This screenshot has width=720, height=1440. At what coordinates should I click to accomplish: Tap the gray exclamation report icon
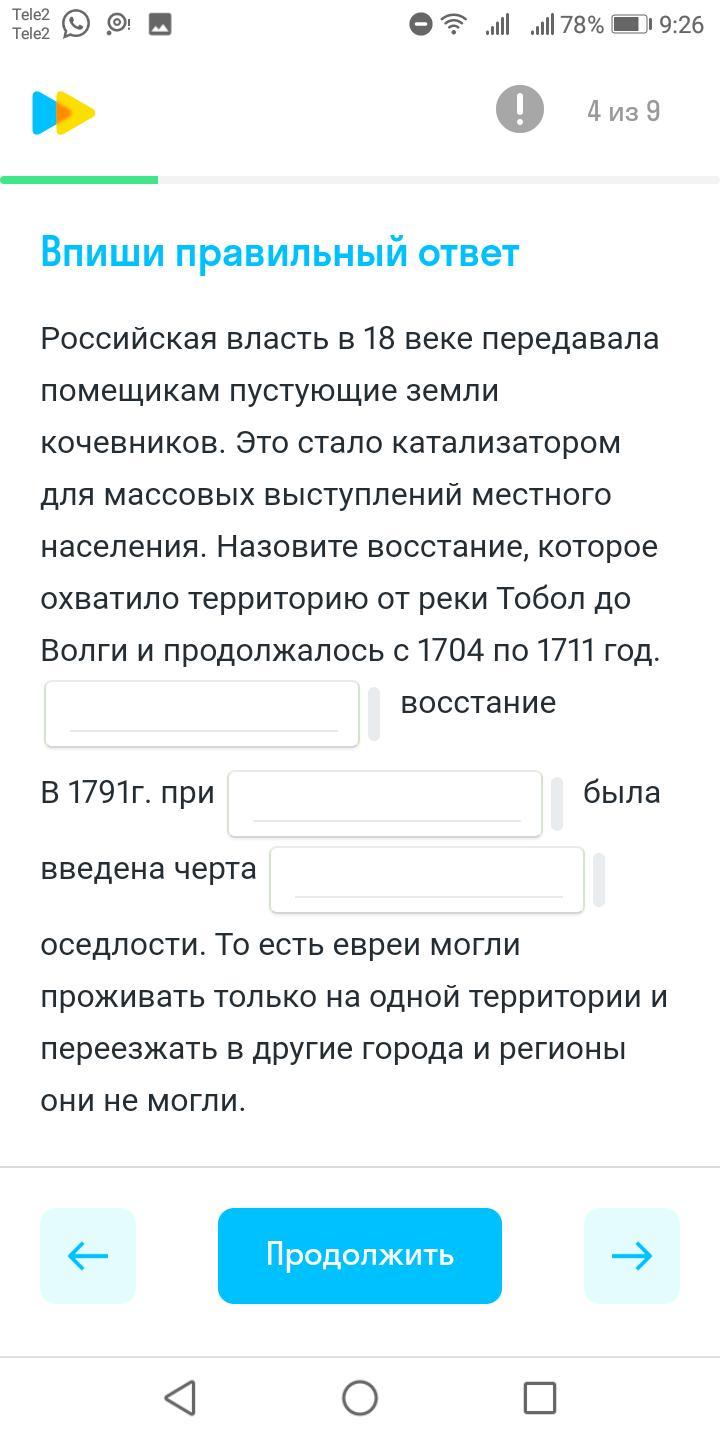coord(519,110)
